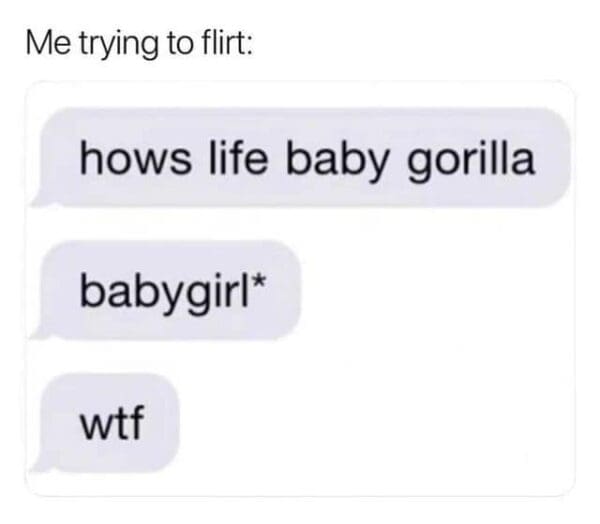Image resolution: width=600 pixels, height=524 pixels.
Task: Tap the "wtf" message bubble
Action: pyautogui.click(x=106, y=423)
